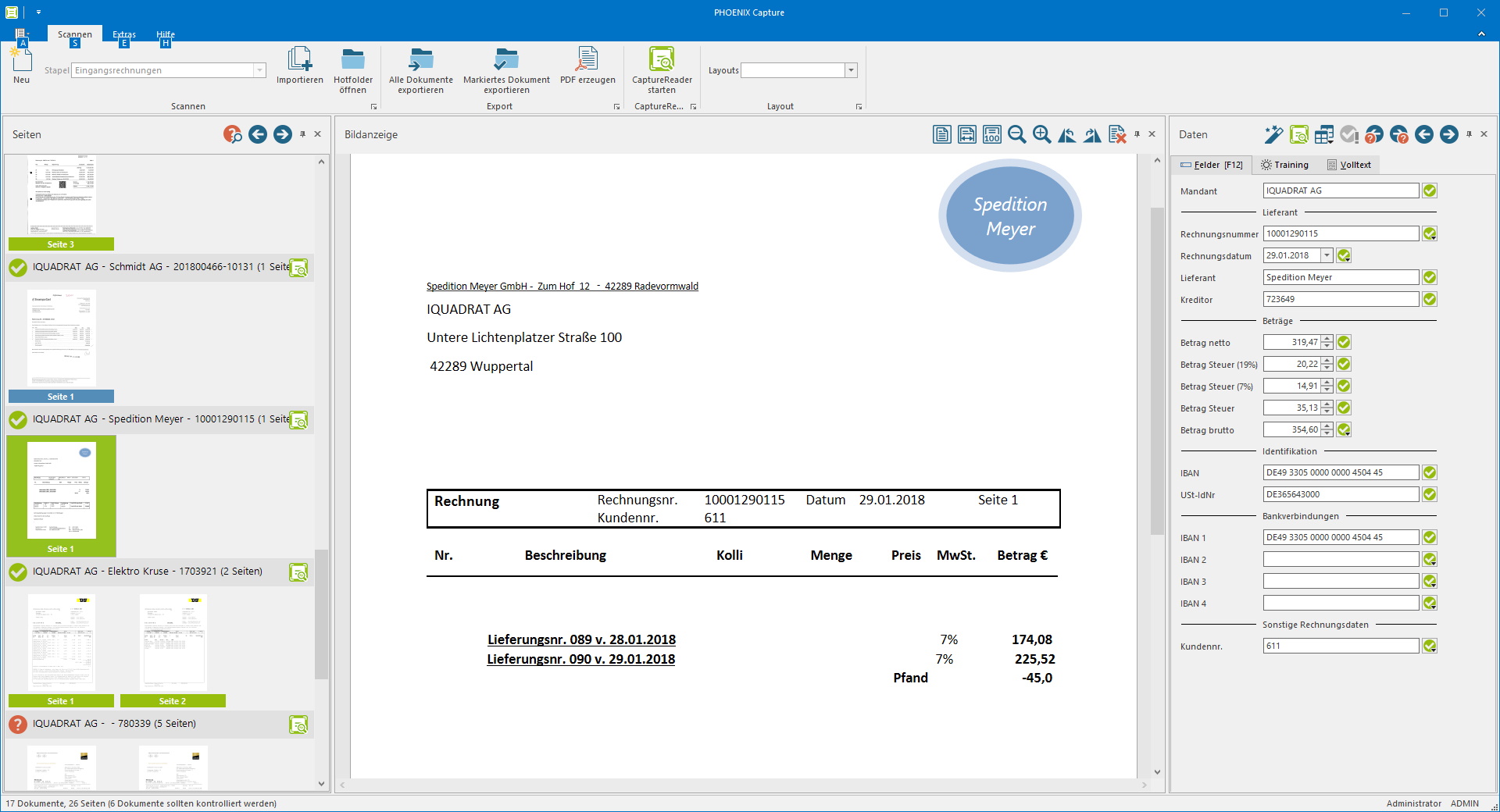
Task: Collapse the ribbon with the chevron
Action: (1481, 34)
